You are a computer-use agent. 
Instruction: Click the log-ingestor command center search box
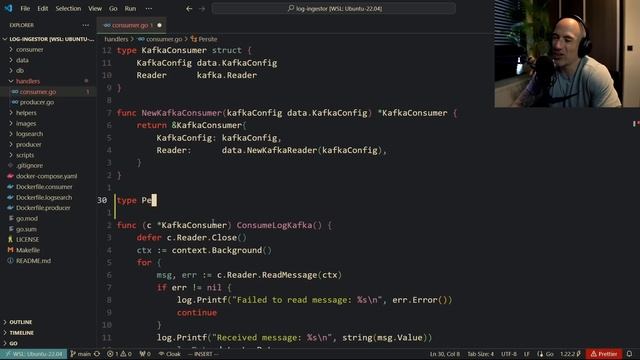333,8
